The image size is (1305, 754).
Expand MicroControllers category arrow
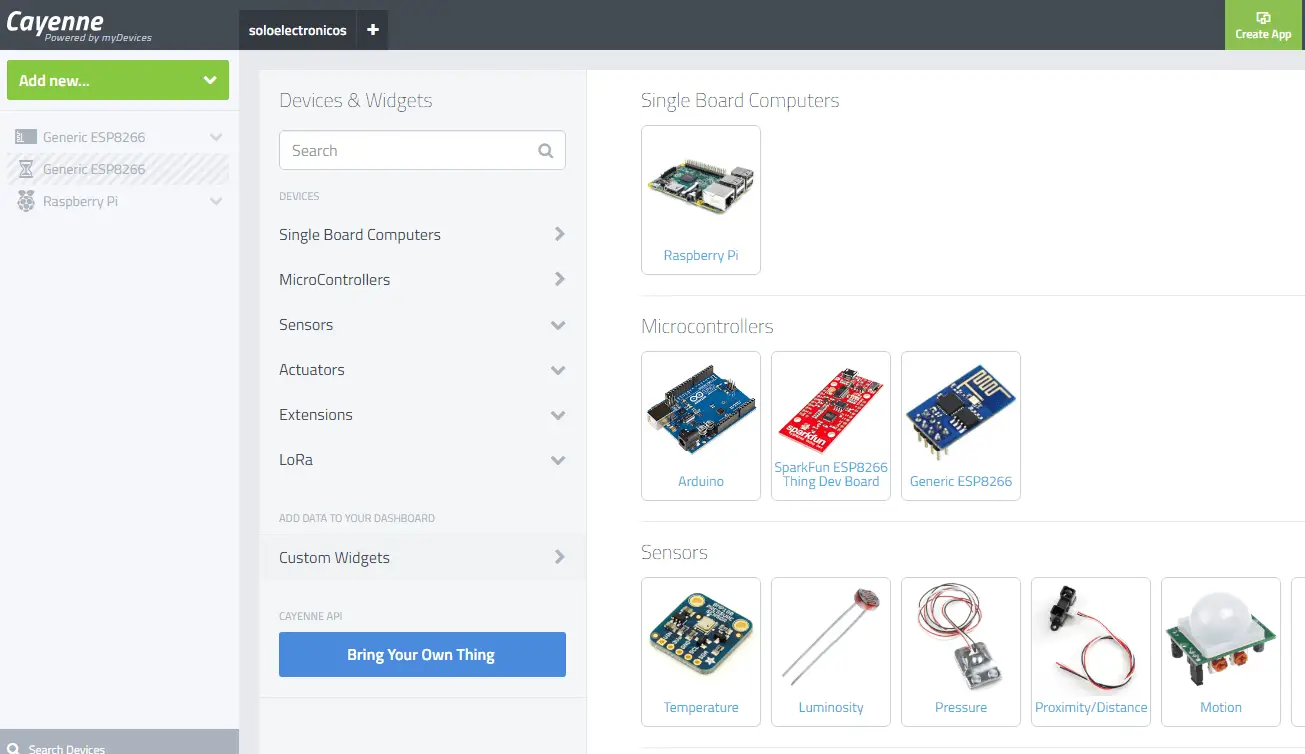coord(559,279)
